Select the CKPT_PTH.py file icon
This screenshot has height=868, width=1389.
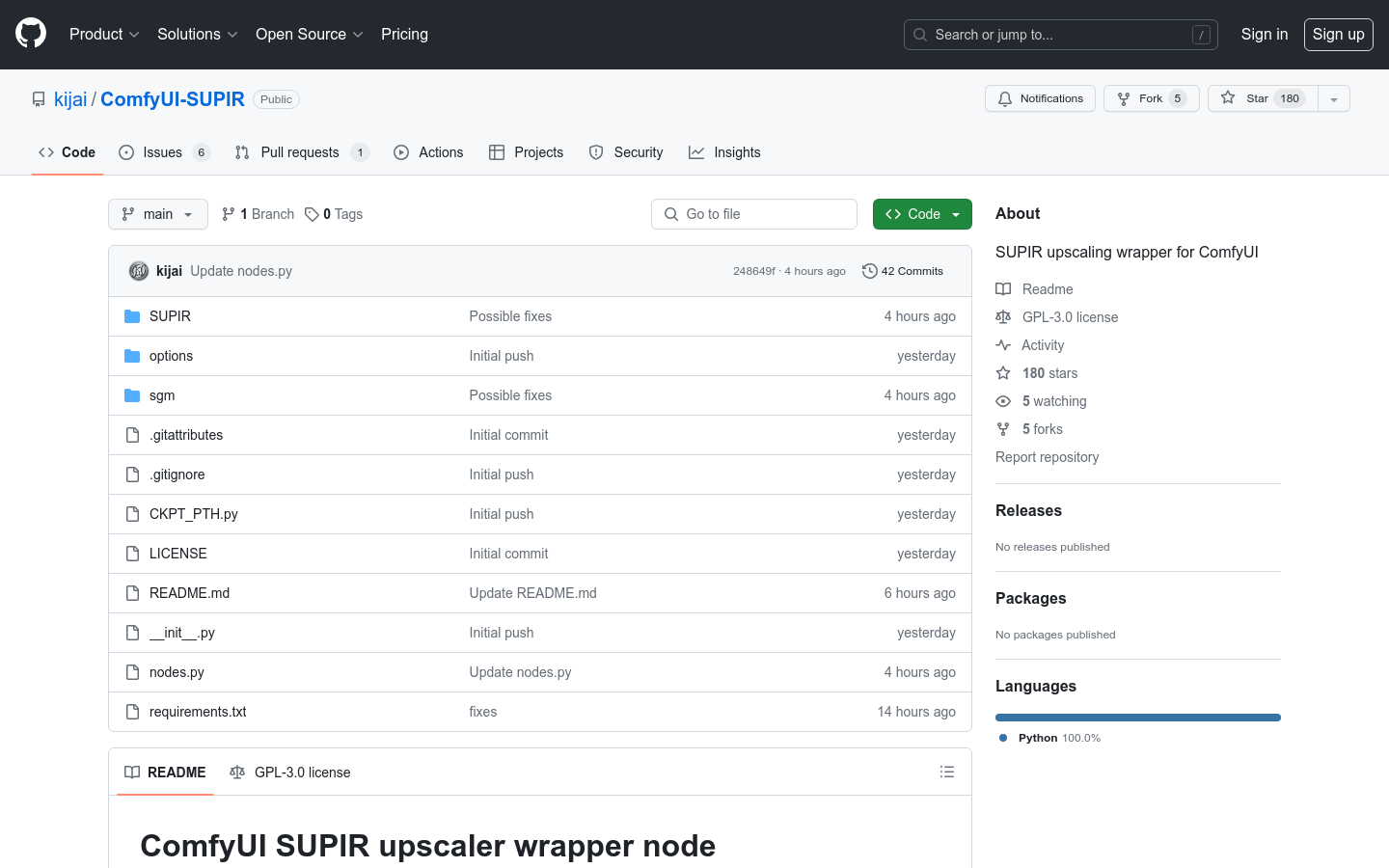click(x=132, y=514)
